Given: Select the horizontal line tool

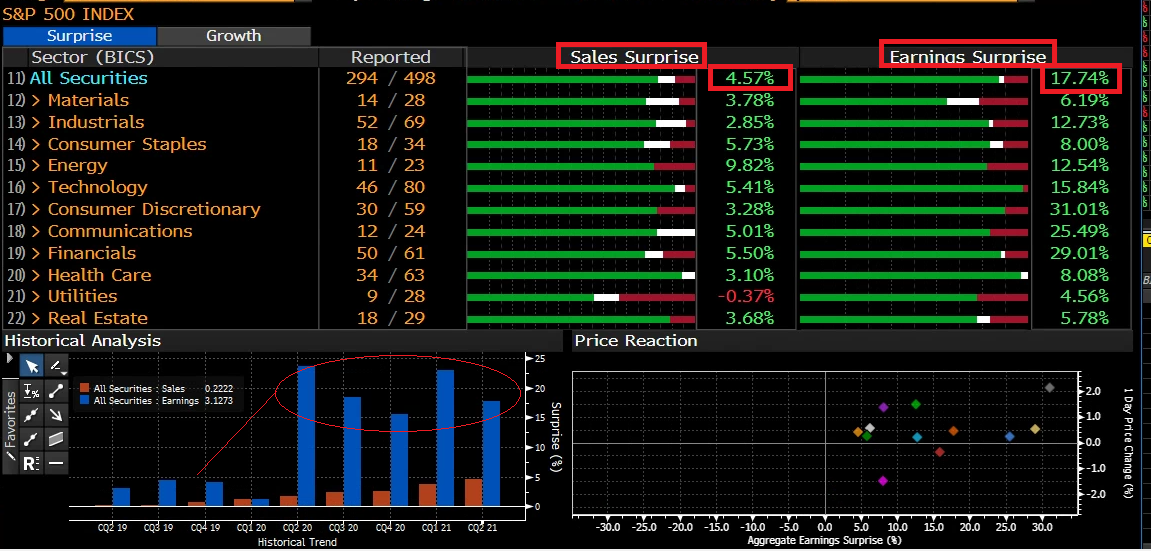Looking at the screenshot, I should (x=56, y=462).
